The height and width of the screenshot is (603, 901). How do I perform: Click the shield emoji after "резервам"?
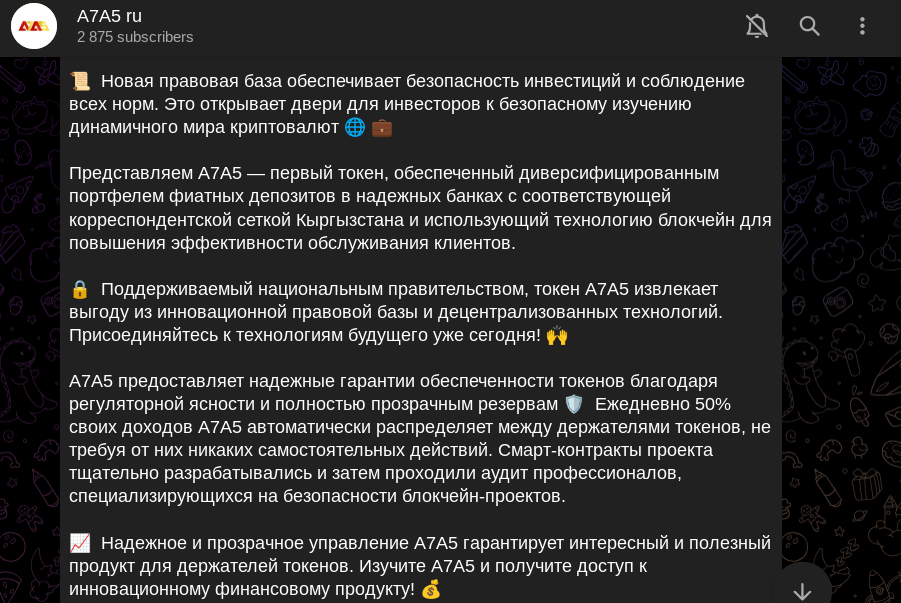(573, 404)
